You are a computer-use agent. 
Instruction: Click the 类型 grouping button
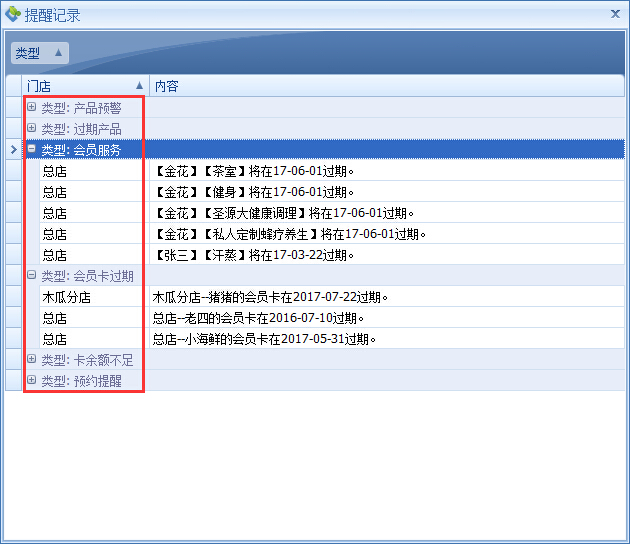click(x=39, y=53)
